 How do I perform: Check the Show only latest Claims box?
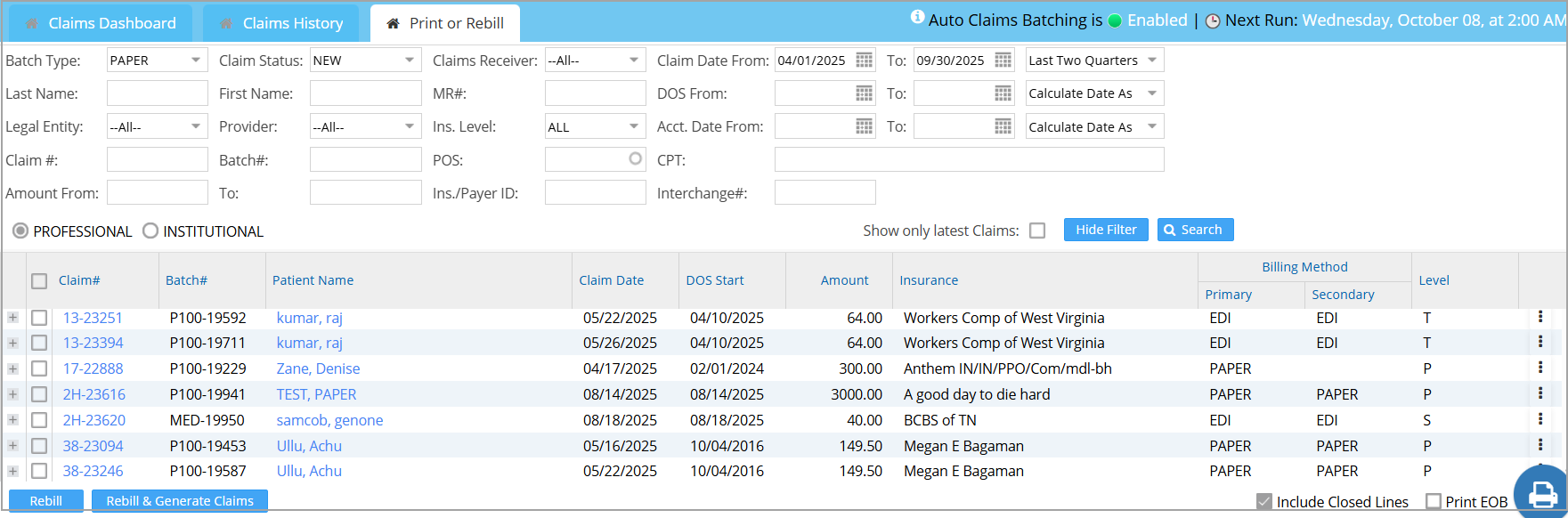[1037, 231]
